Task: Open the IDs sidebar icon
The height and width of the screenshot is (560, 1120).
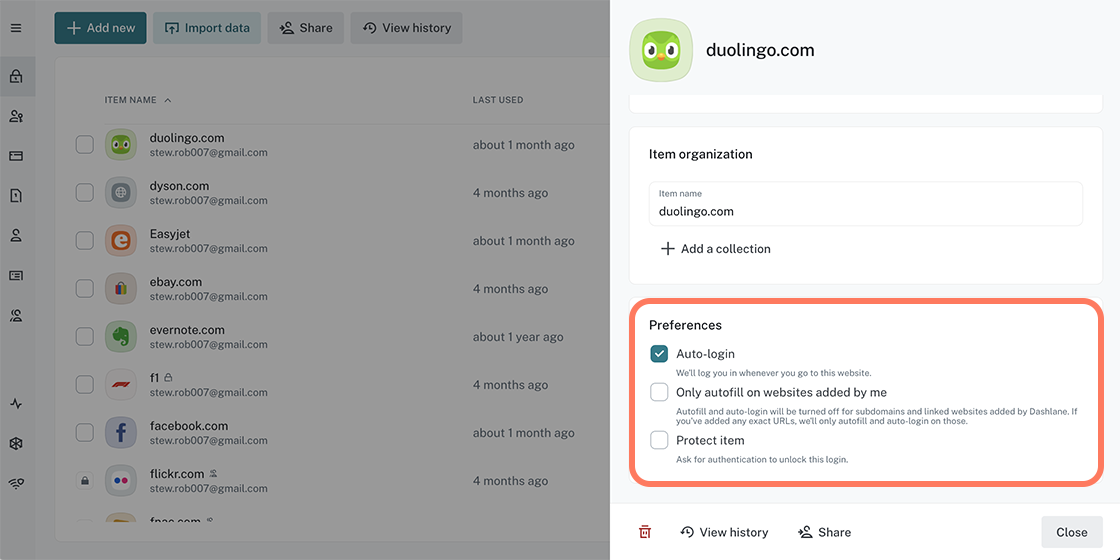Action: pyautogui.click(x=16, y=276)
